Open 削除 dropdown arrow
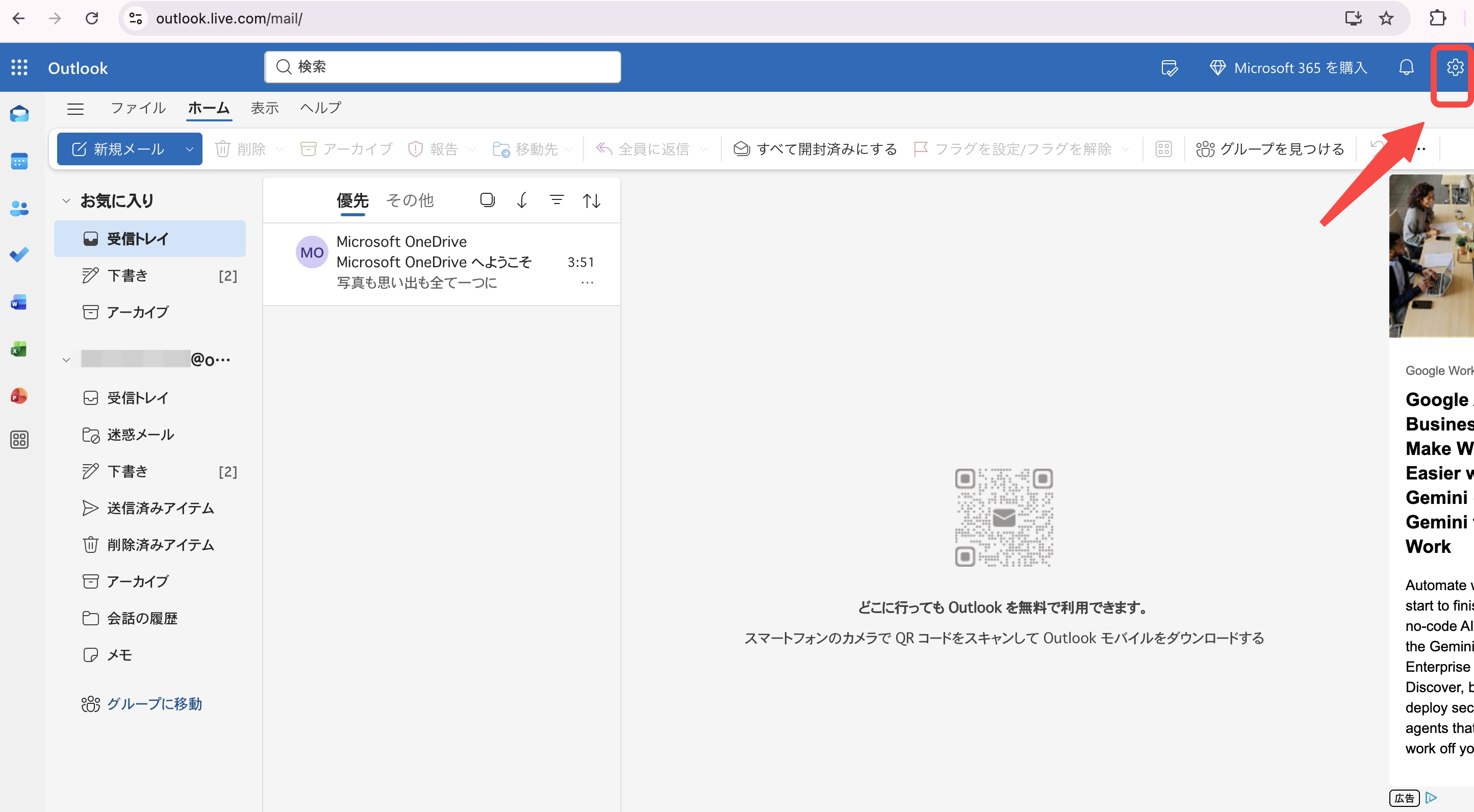Viewport: 1474px width, 812px height. (279, 149)
